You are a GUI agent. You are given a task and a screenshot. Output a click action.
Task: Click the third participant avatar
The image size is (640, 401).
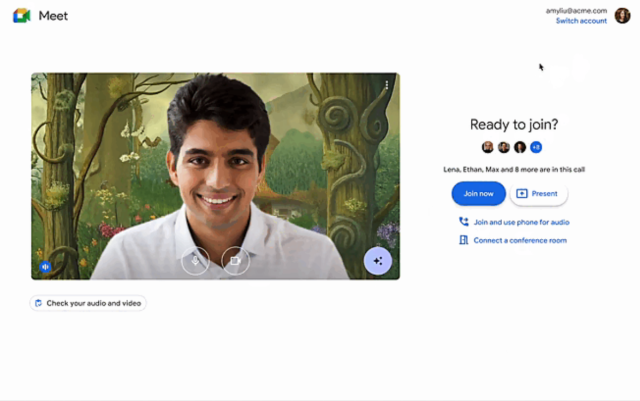point(520,147)
